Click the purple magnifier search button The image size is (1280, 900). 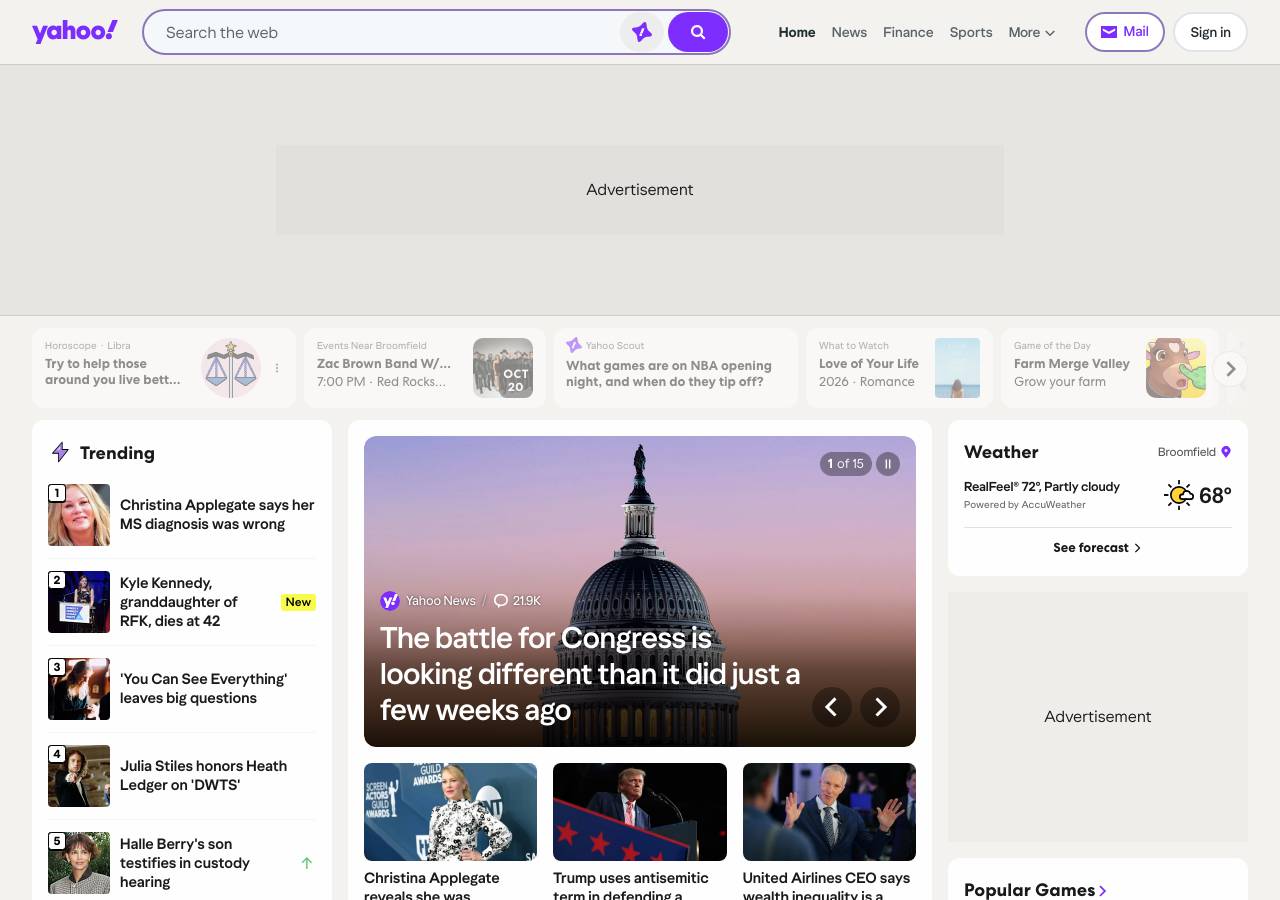[x=698, y=32]
